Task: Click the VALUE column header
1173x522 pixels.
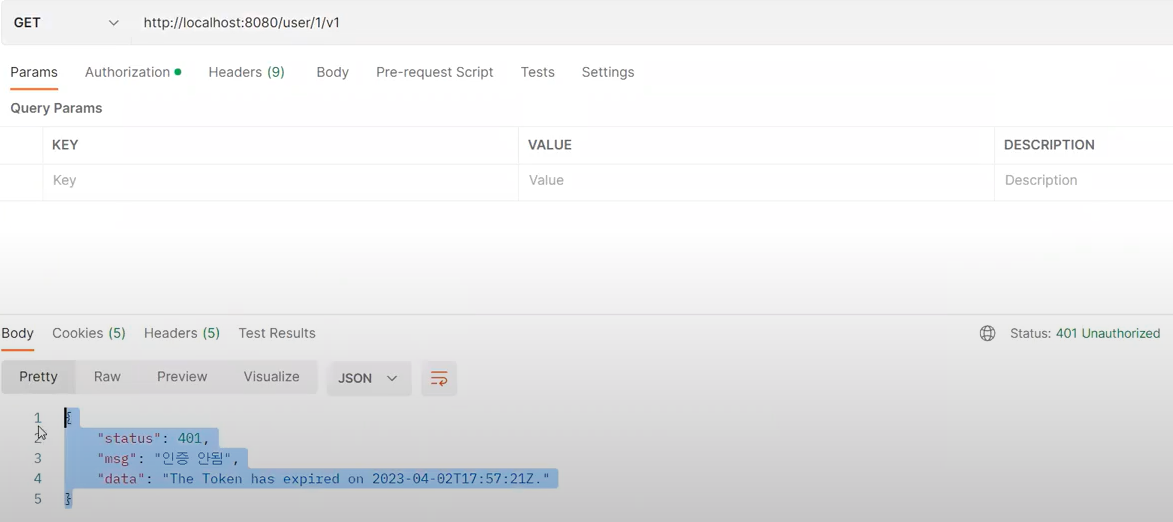Action: pos(550,145)
